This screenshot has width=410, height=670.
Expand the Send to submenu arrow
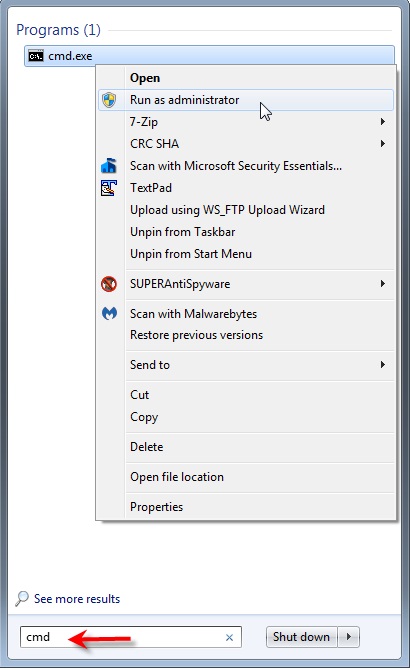(383, 364)
